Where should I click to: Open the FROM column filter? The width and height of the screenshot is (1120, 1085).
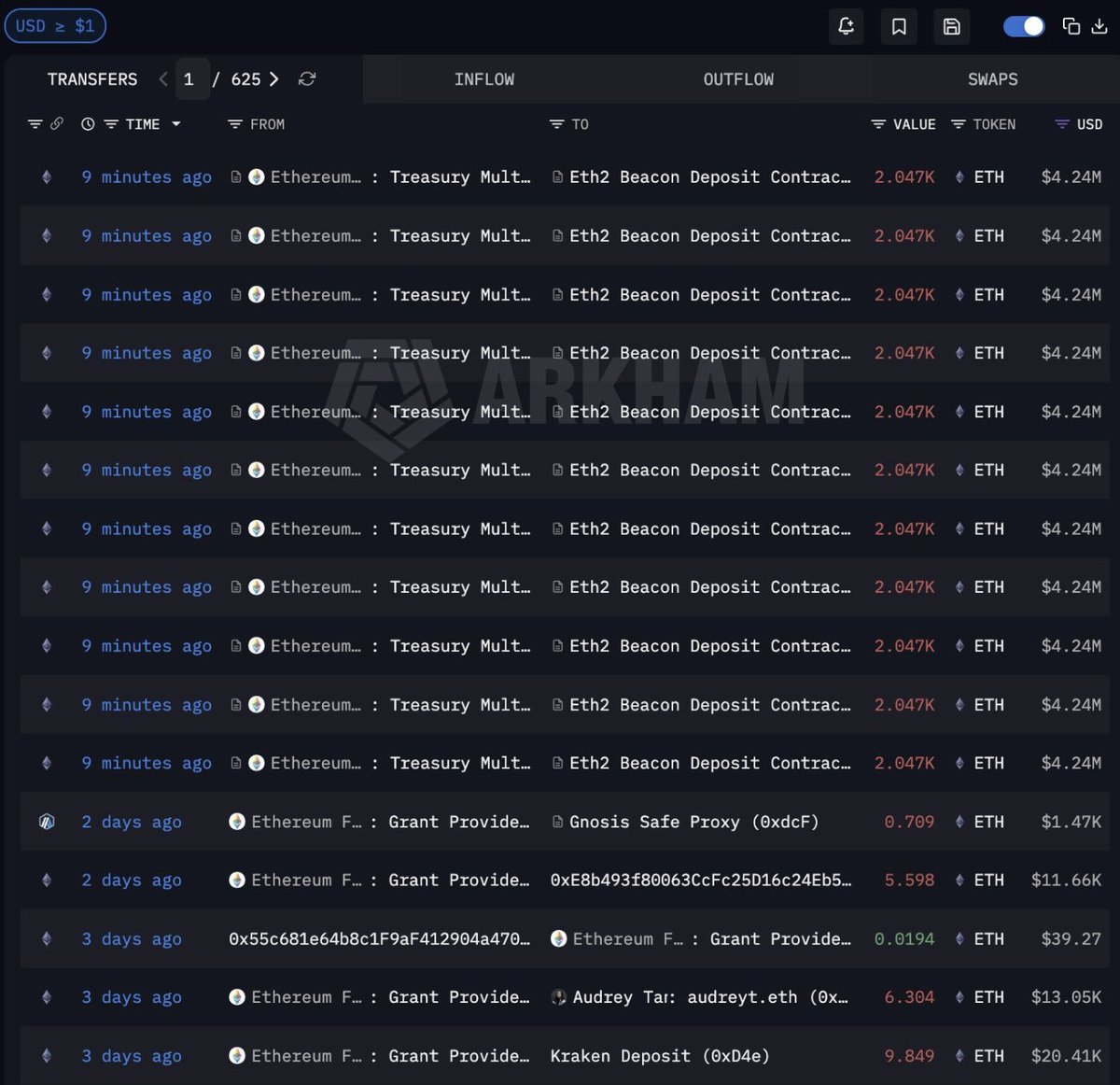click(235, 124)
